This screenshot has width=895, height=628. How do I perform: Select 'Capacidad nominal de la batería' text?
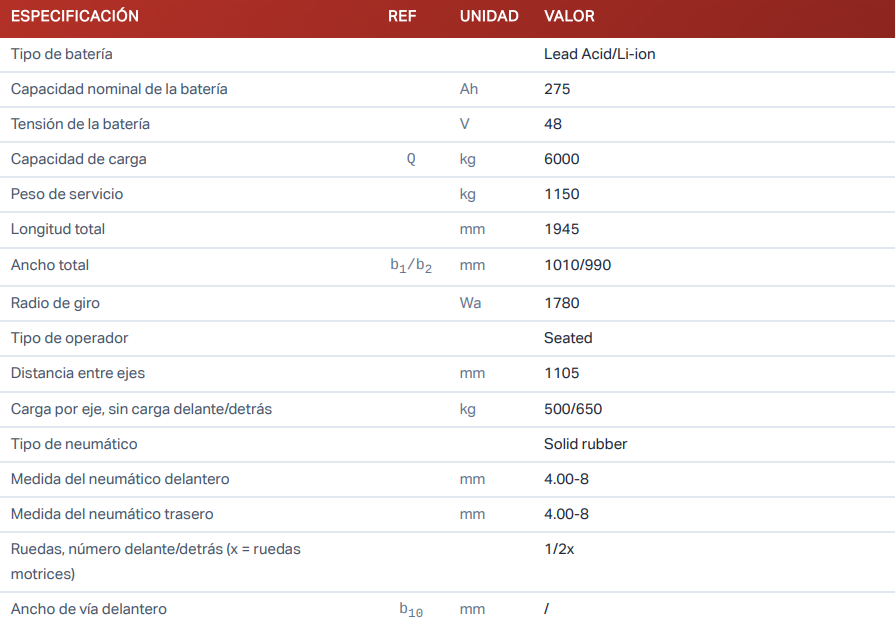coord(119,89)
